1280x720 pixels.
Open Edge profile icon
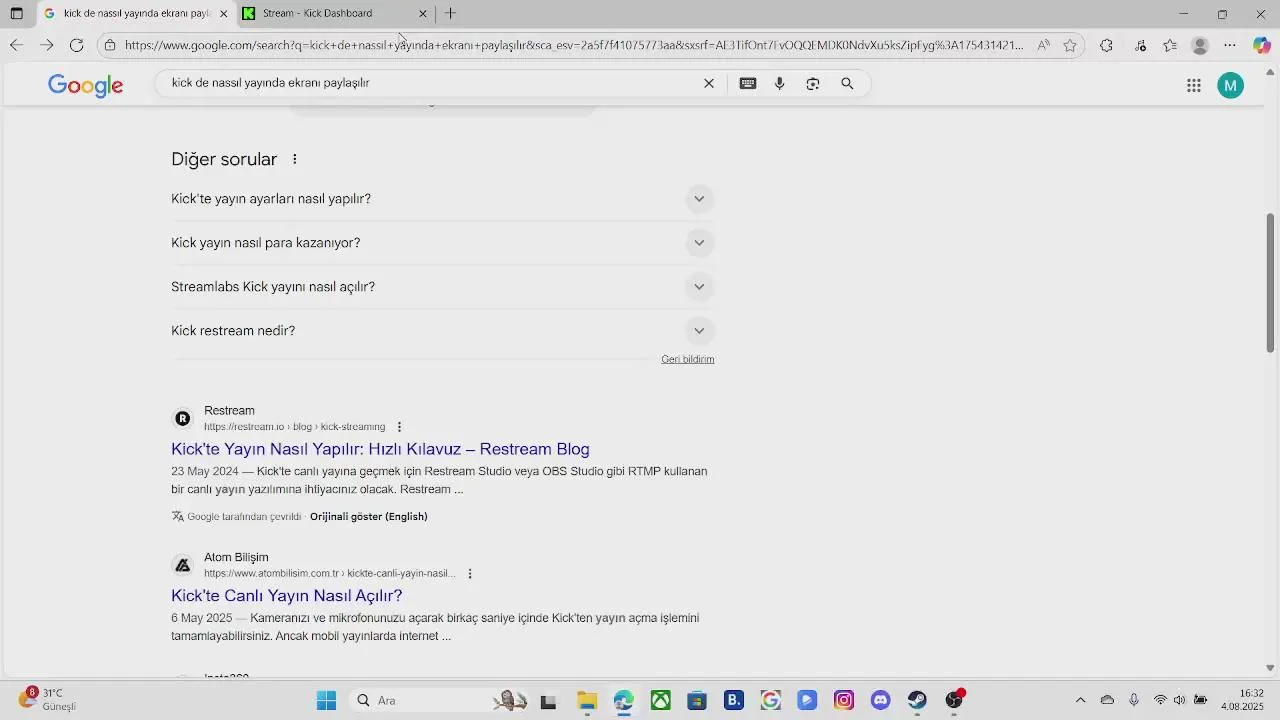click(1201, 45)
